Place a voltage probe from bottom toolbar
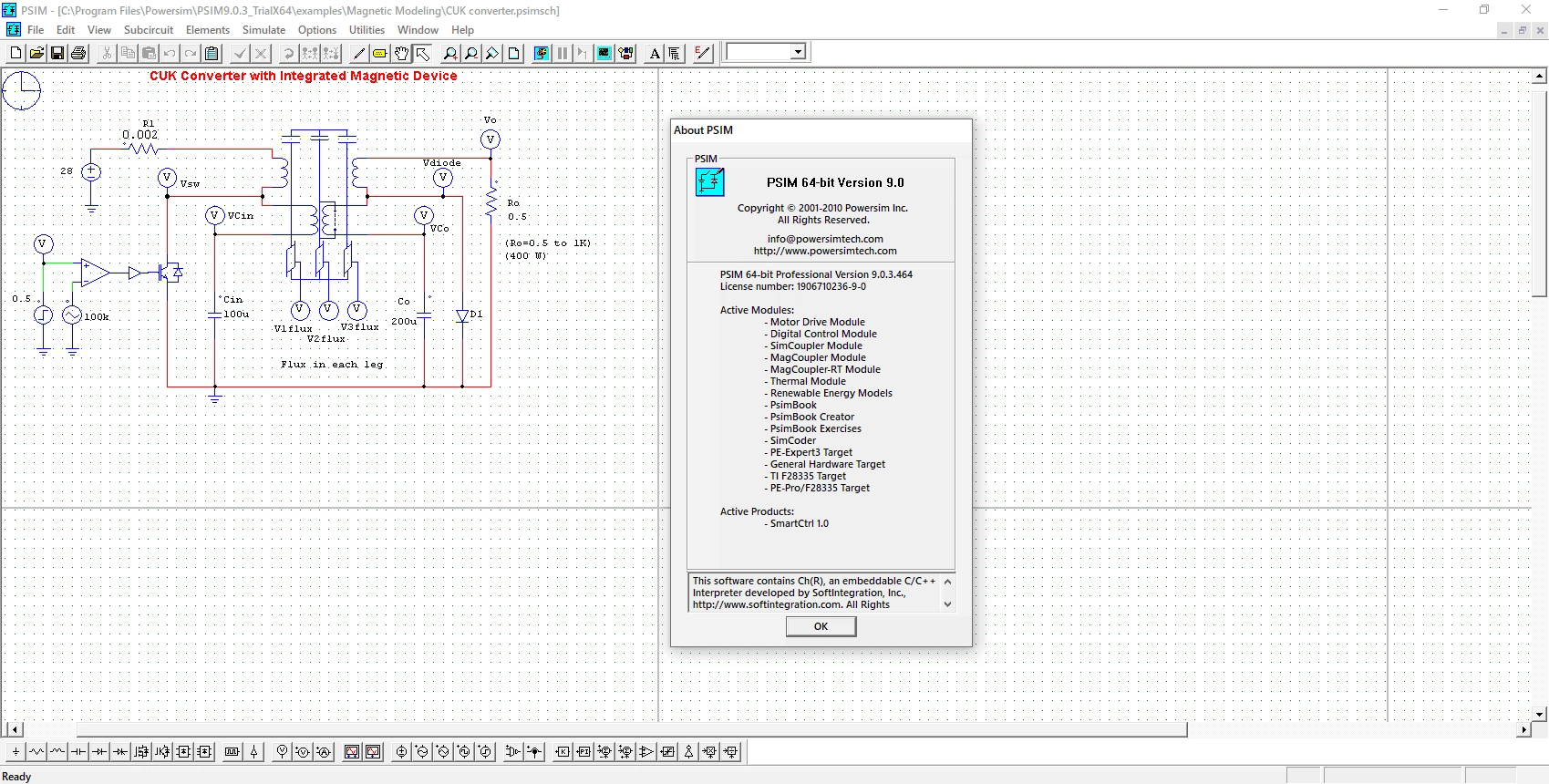The image size is (1549, 784). coord(283,752)
